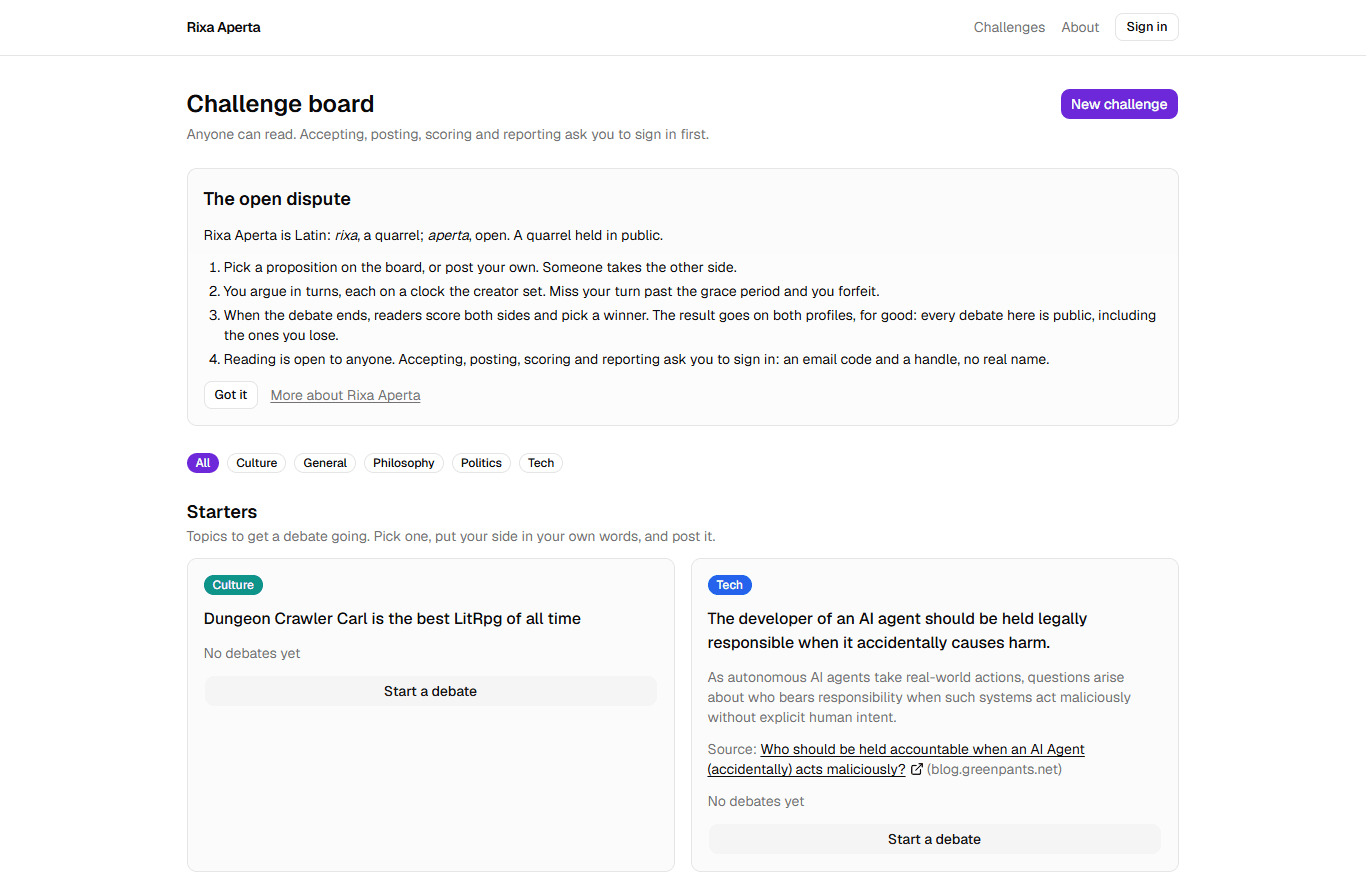Choose the Tech filter chip

click(x=541, y=463)
